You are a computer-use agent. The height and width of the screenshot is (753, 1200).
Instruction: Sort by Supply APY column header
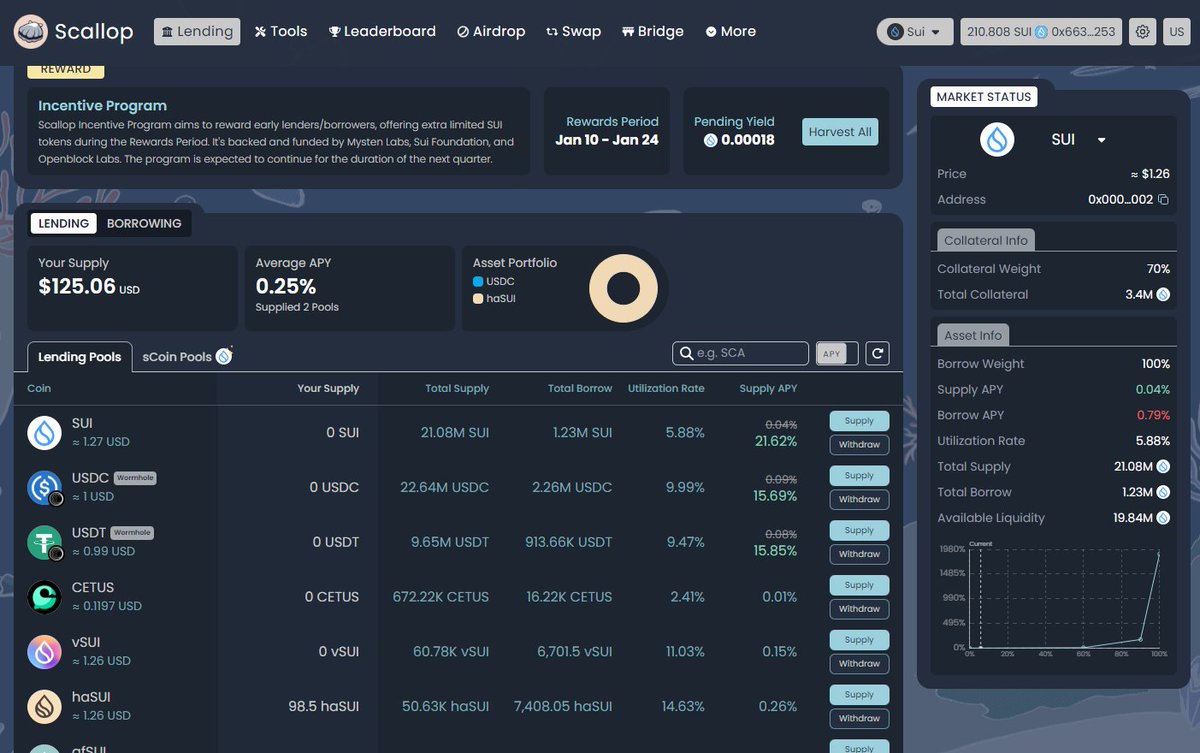pos(768,388)
